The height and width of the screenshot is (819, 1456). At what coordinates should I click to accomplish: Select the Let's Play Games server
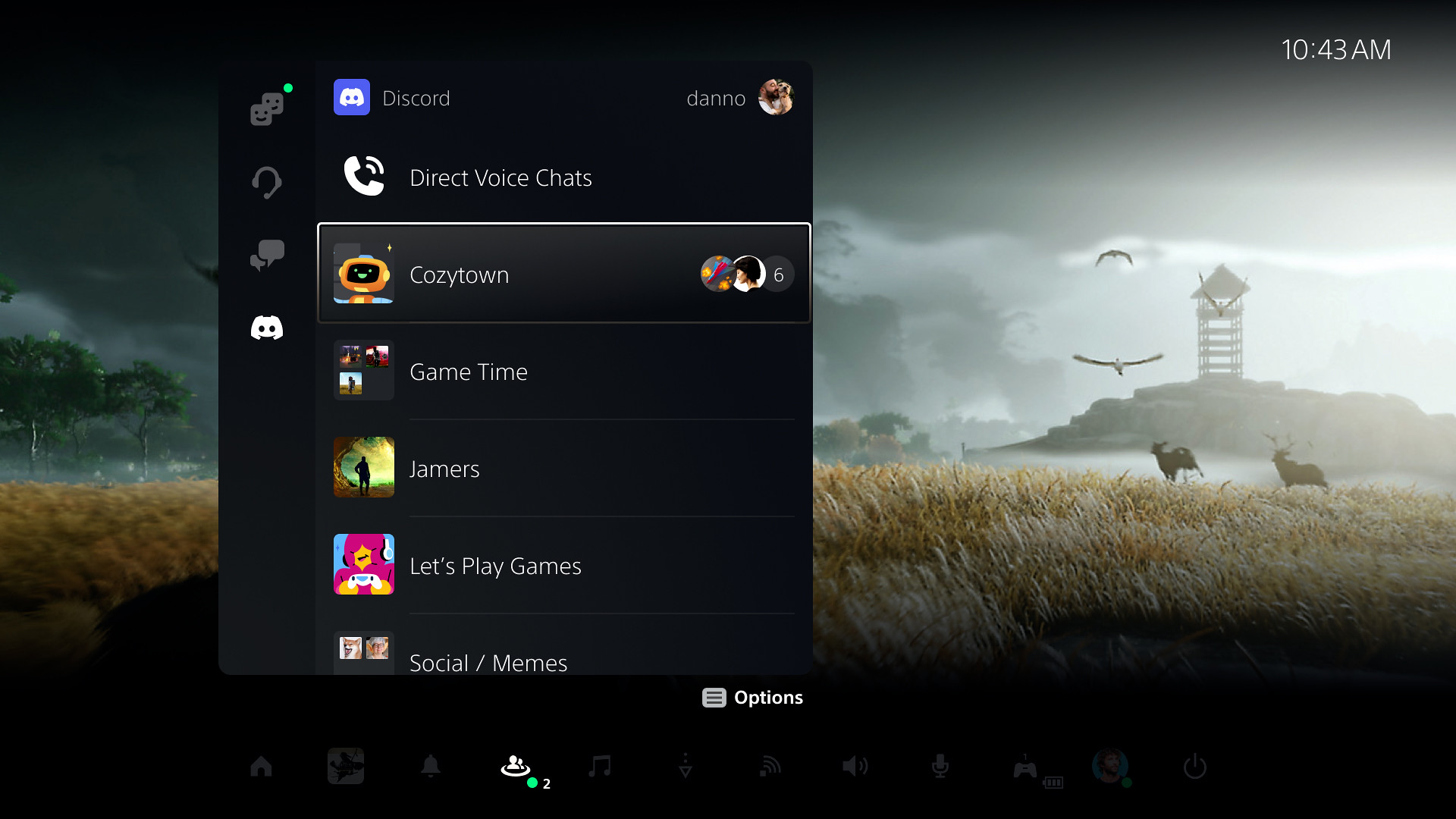[562, 565]
